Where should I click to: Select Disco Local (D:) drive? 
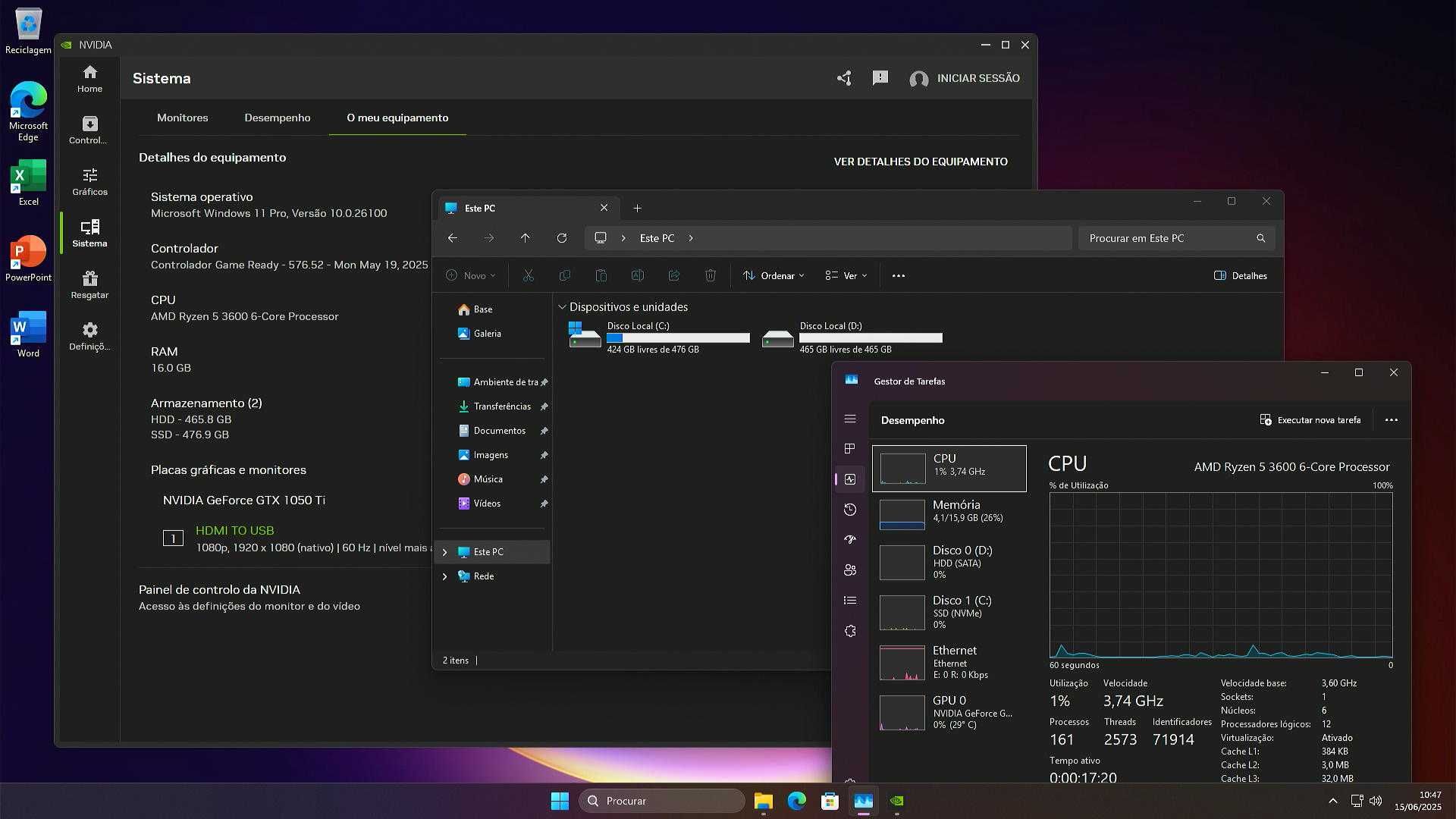(852, 337)
